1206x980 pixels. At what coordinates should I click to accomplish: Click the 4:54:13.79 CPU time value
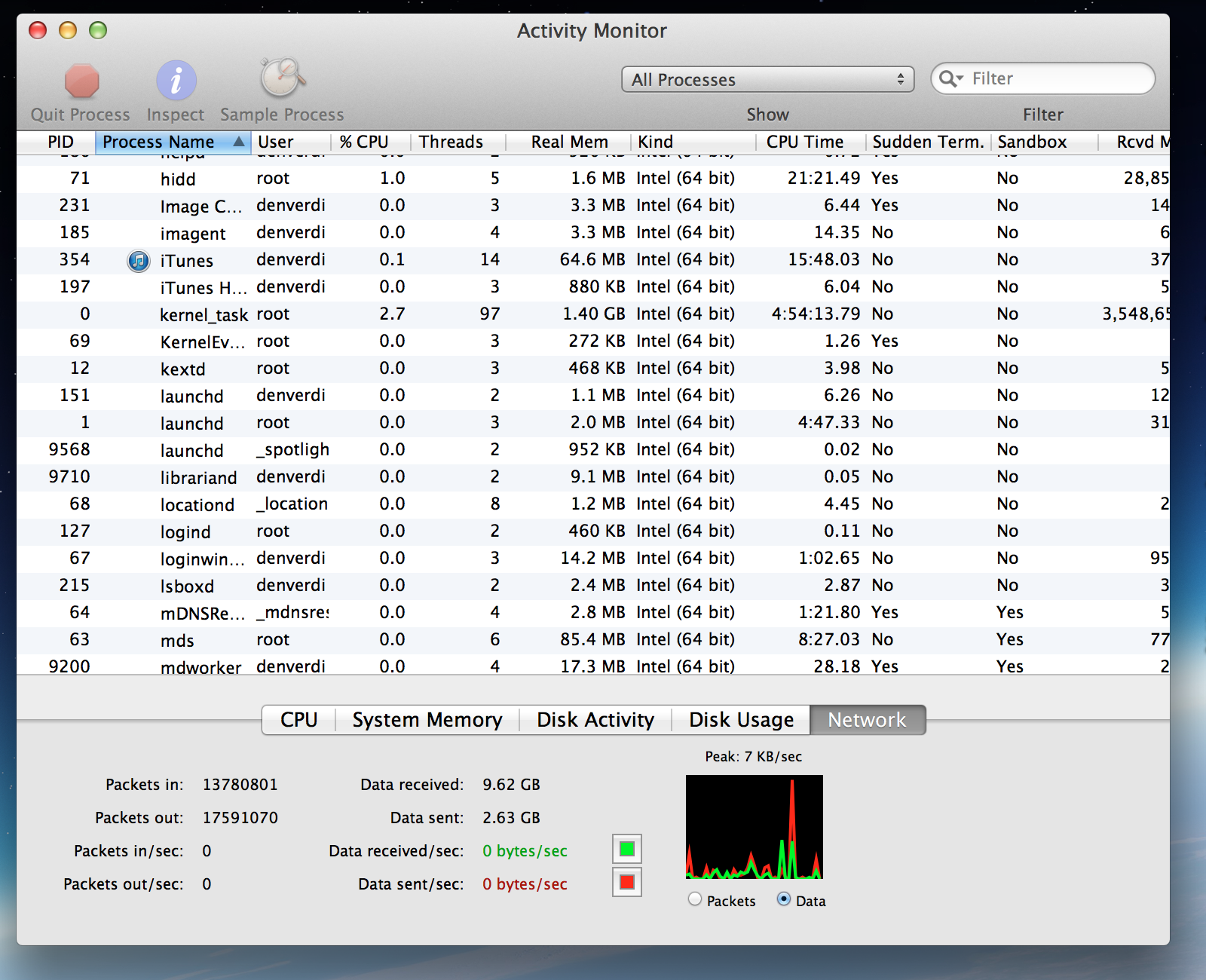pos(816,314)
